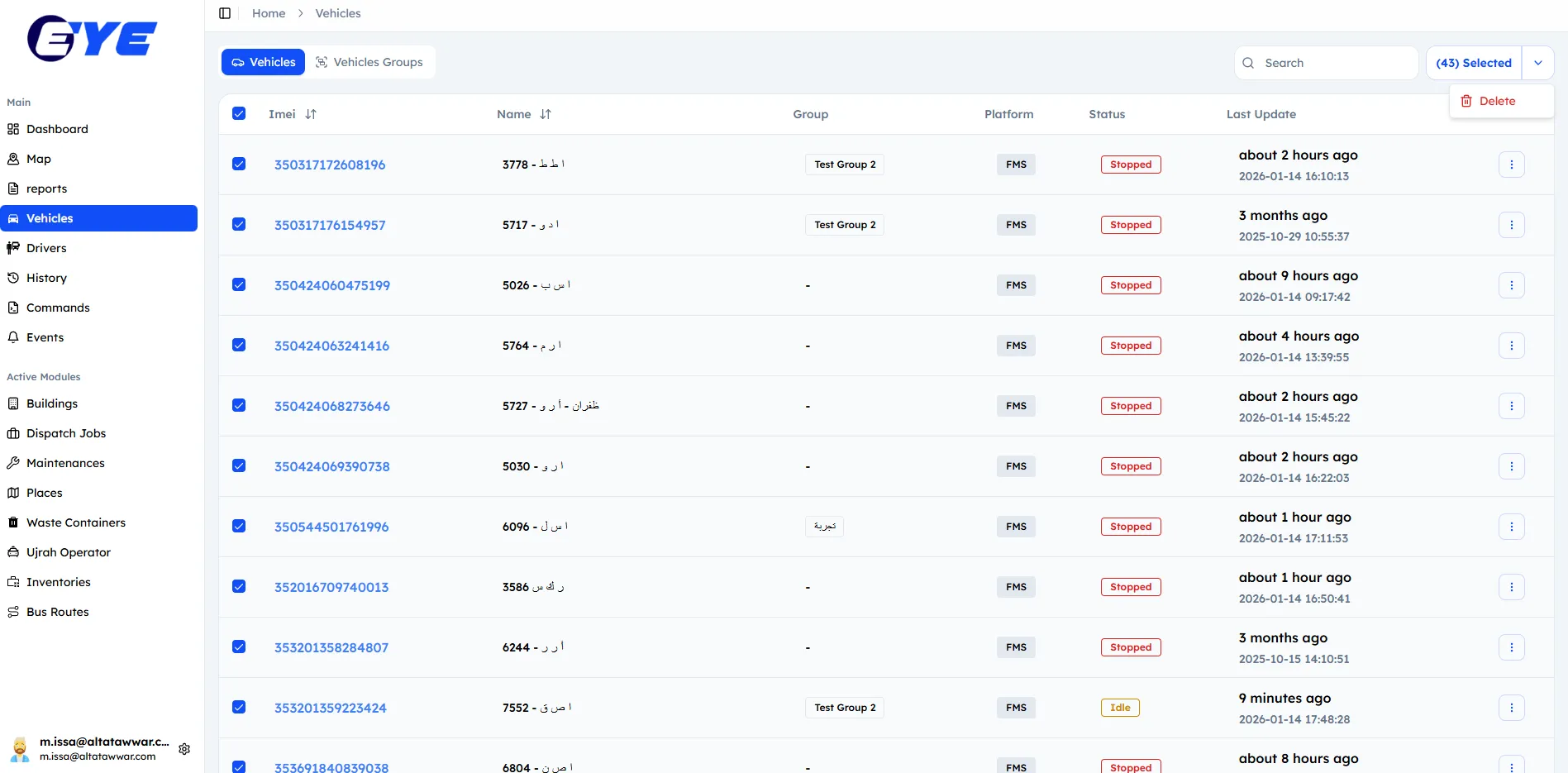Click the settings gear beside user email
The image size is (1568, 773).
(x=184, y=749)
